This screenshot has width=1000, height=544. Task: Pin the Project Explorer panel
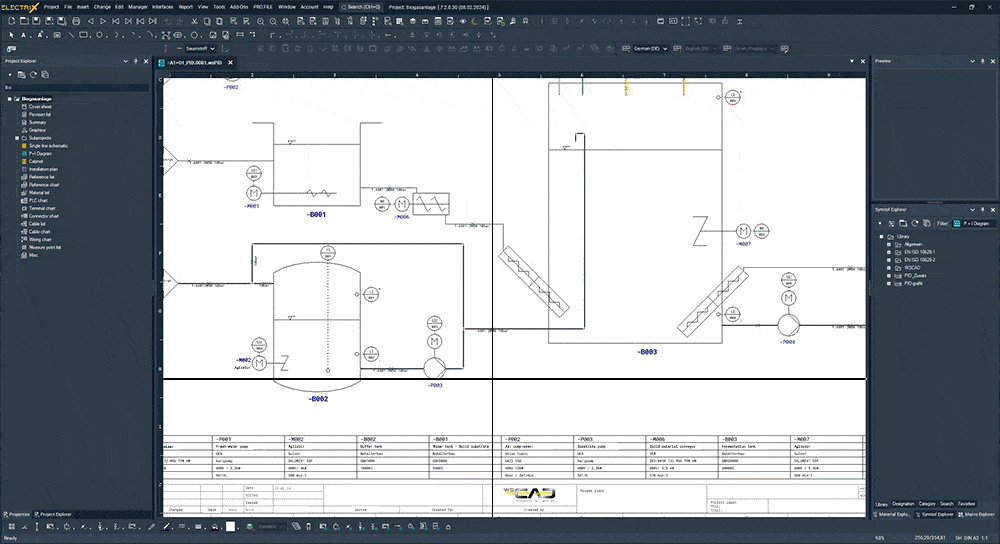135,61
